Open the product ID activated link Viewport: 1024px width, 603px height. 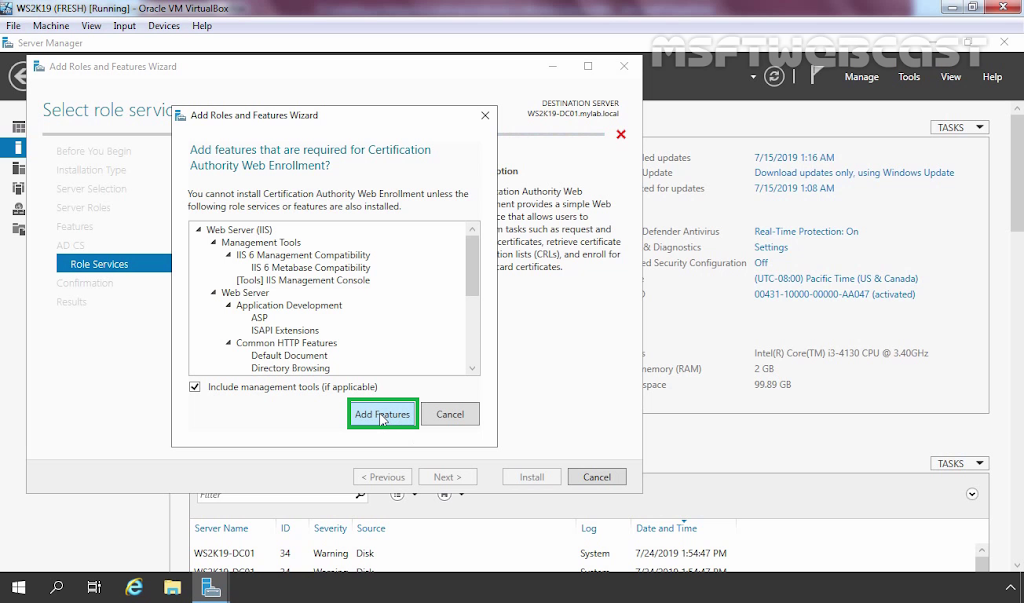(835, 294)
